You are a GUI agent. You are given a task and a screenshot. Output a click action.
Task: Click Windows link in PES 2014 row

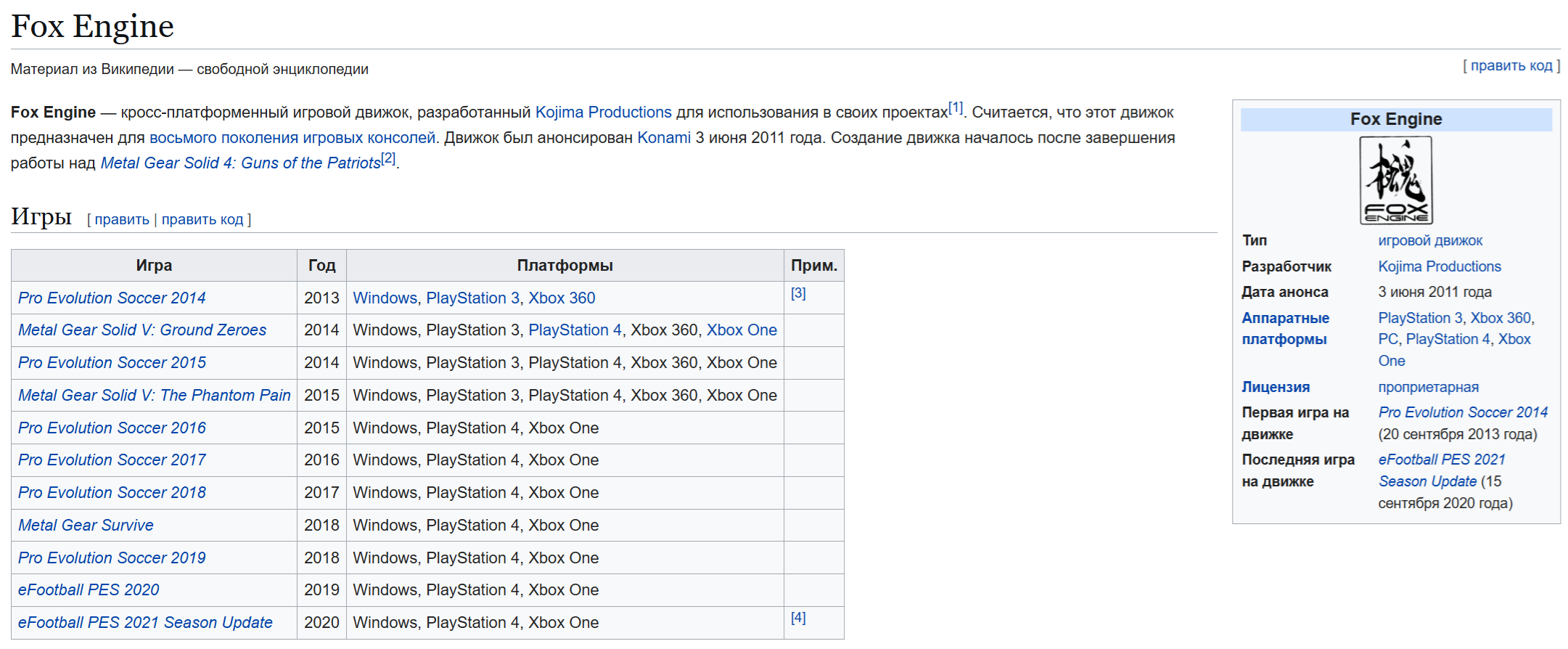tap(385, 298)
